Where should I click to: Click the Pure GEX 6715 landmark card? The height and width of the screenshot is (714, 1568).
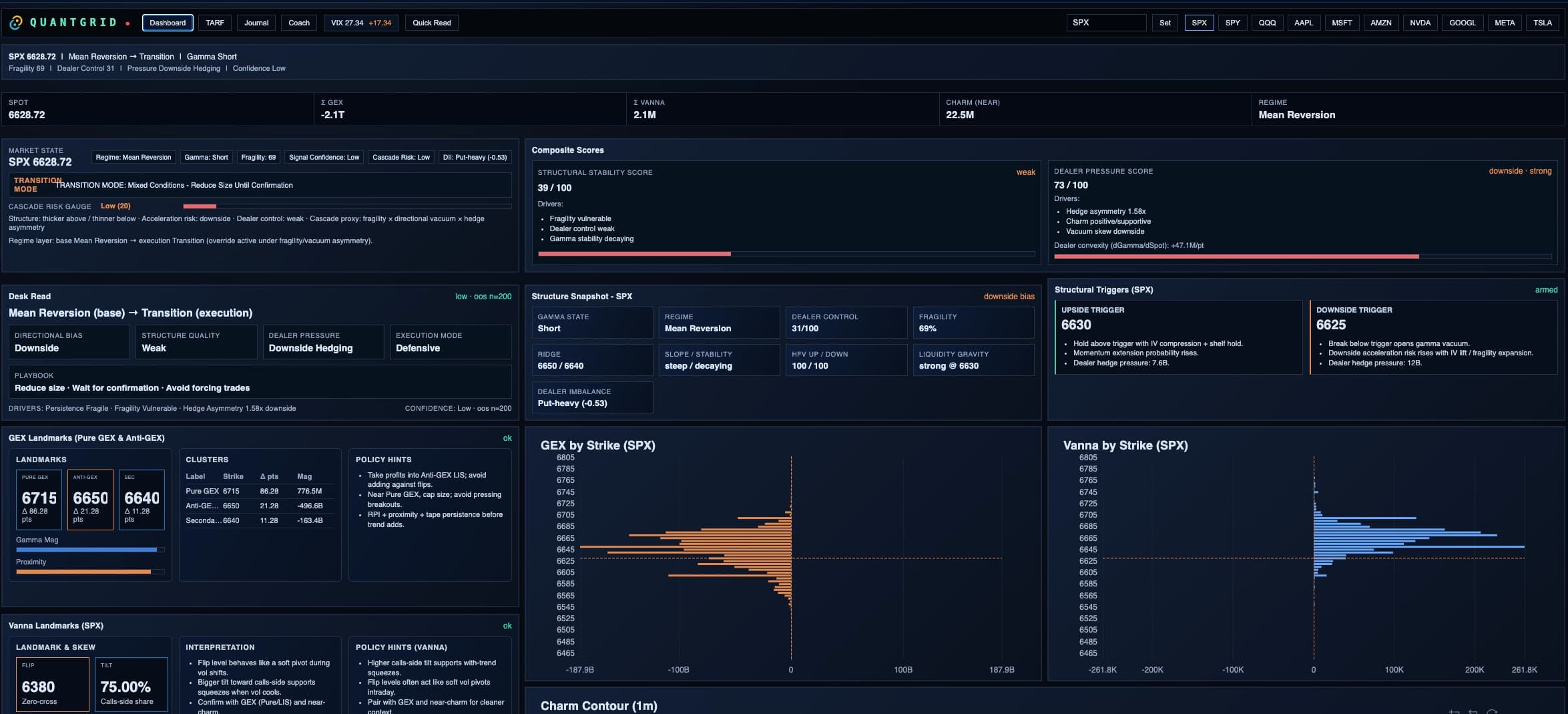(39, 500)
